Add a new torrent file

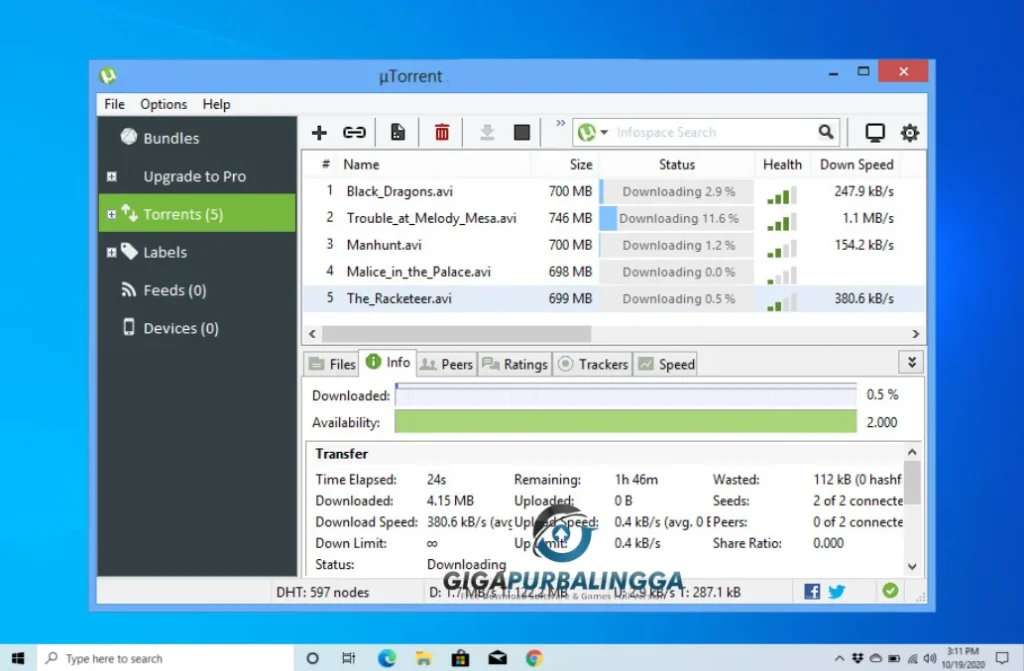tap(318, 131)
